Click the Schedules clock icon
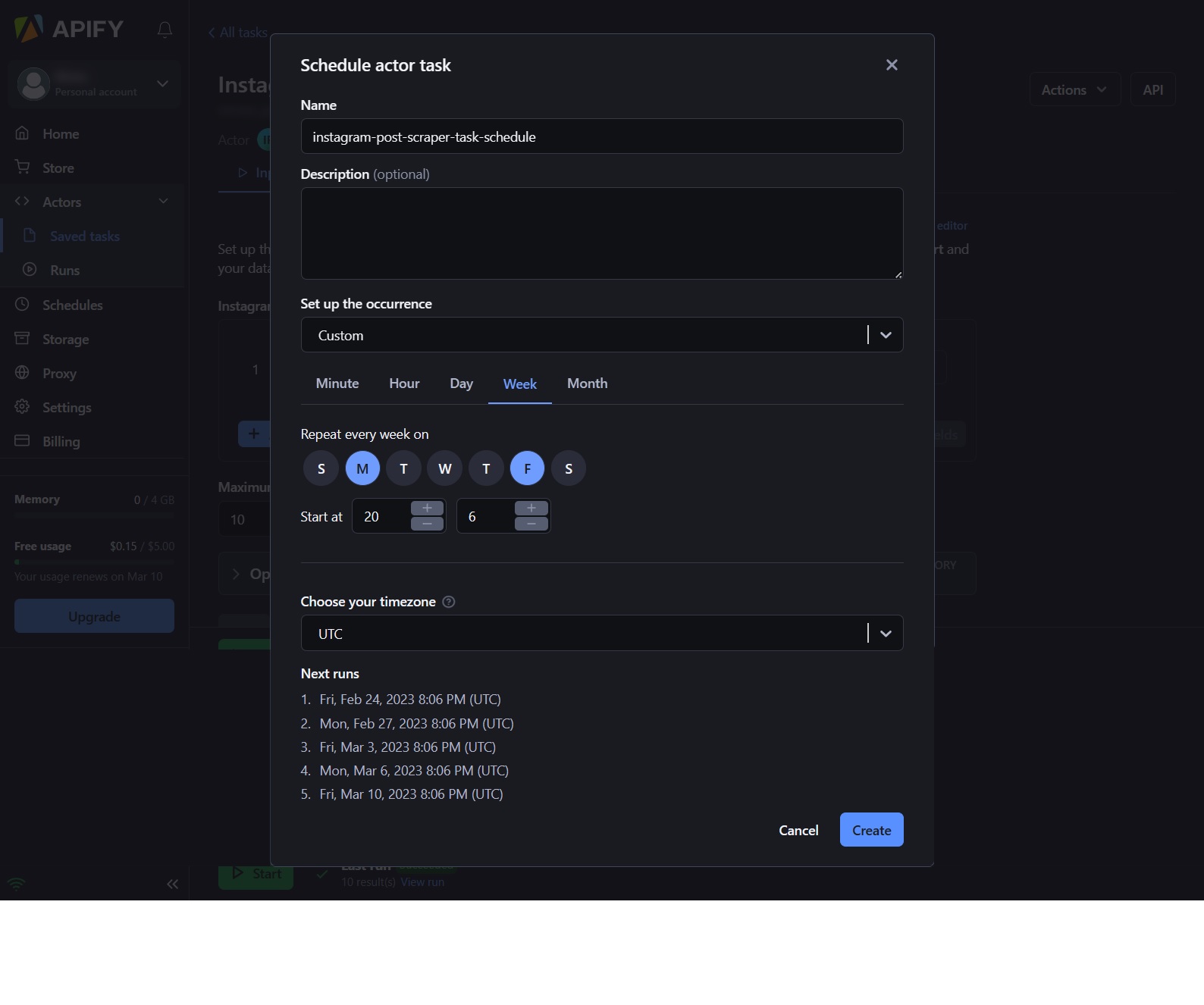Image resolution: width=1204 pixels, height=1005 pixels. coord(23,305)
